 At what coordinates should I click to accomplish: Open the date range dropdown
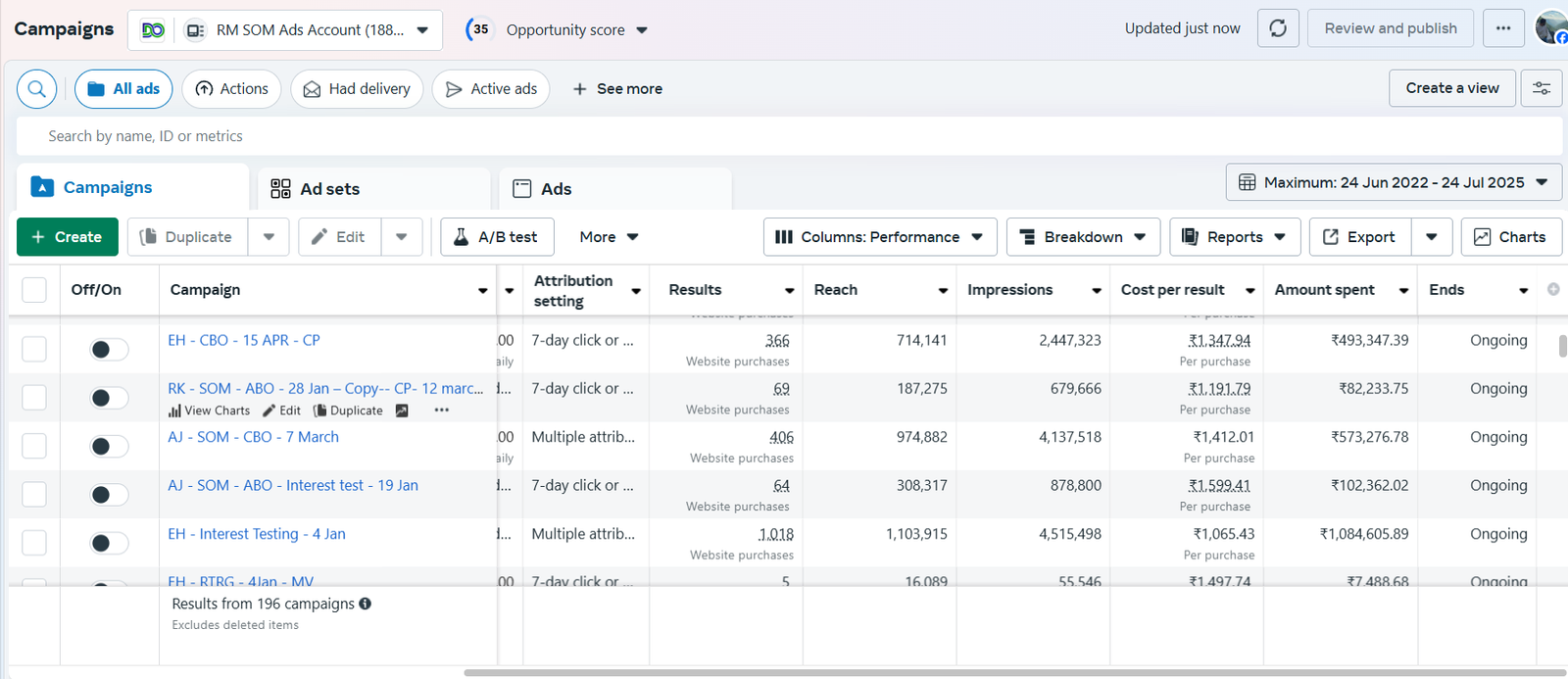1394,182
